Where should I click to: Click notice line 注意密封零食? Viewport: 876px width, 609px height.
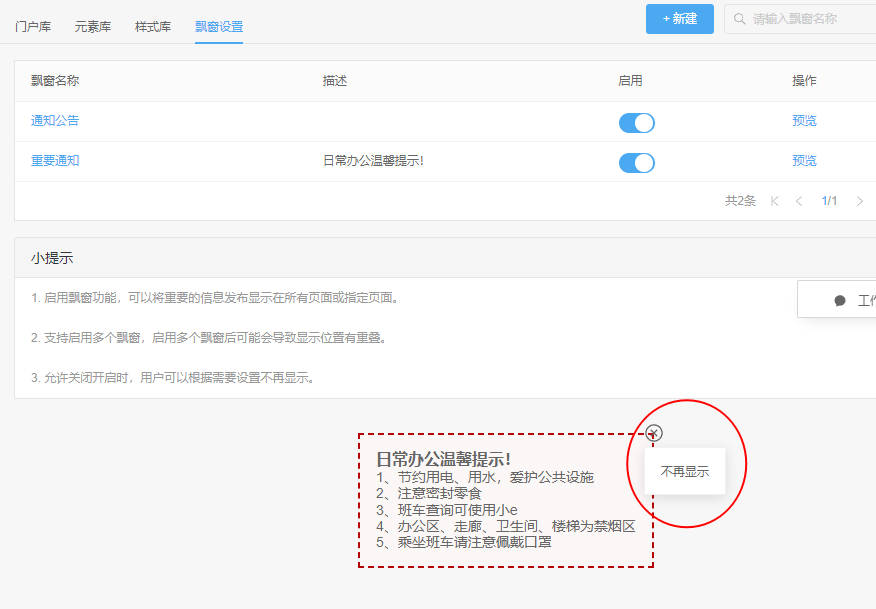point(429,493)
